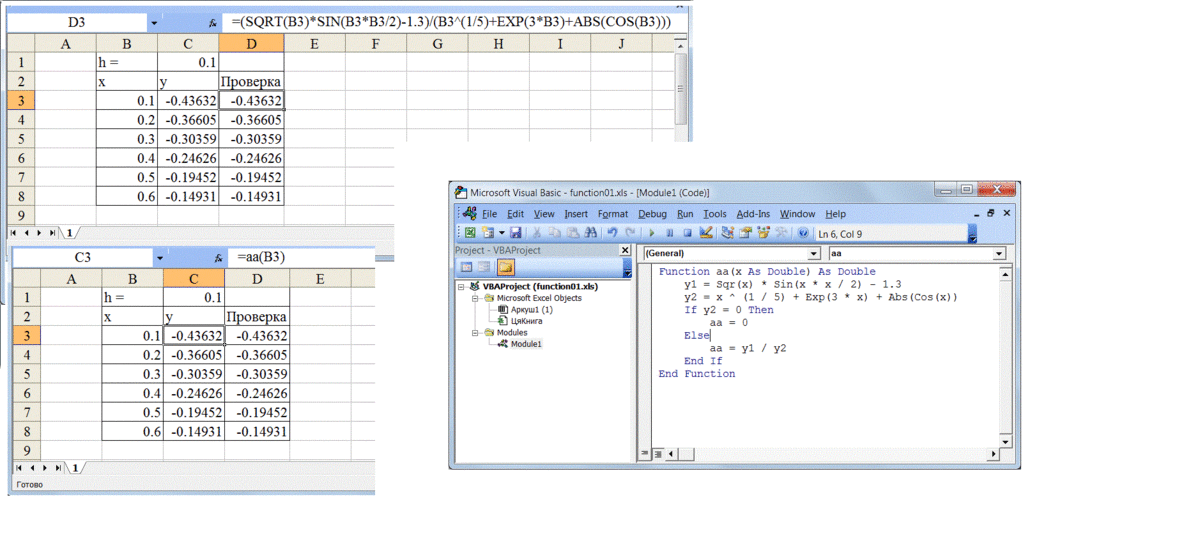
Task: Select Module1 in the project tree
Action: tap(524, 344)
